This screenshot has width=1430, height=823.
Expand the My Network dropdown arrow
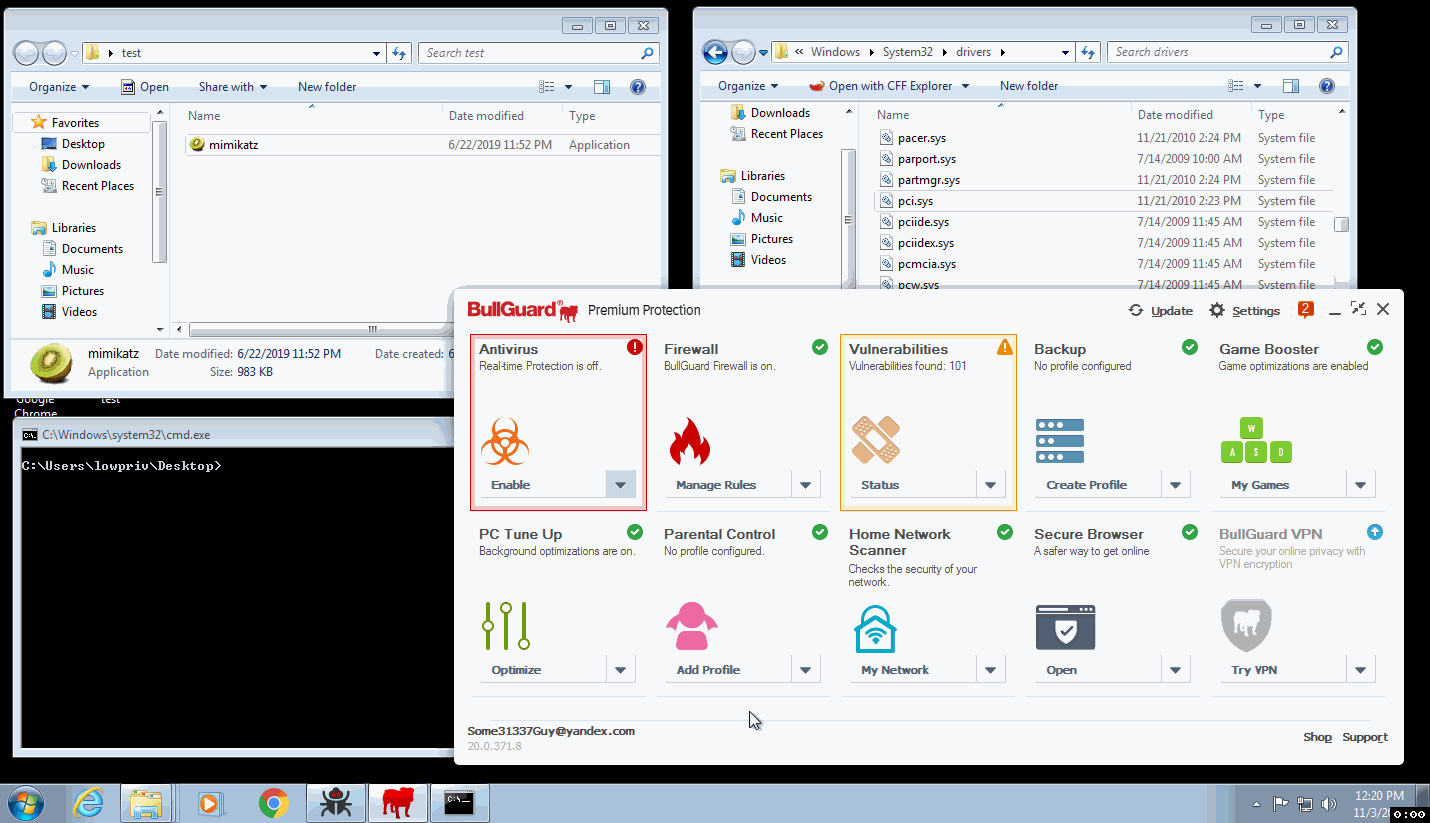(x=990, y=670)
